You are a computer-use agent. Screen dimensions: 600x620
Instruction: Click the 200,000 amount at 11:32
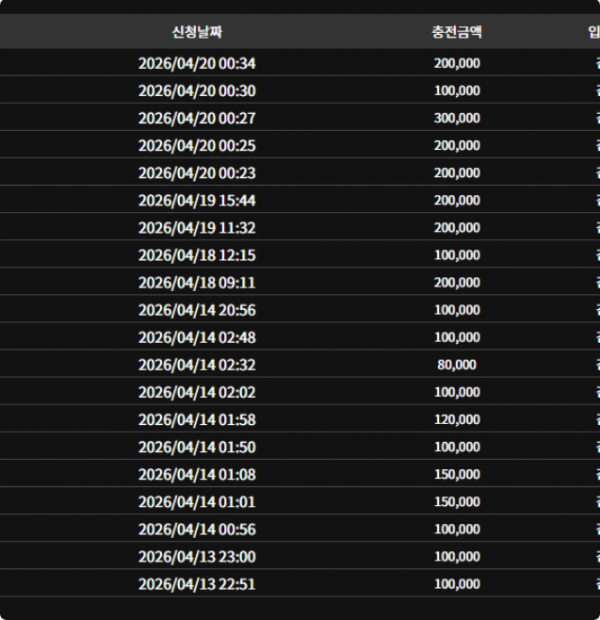(457, 227)
